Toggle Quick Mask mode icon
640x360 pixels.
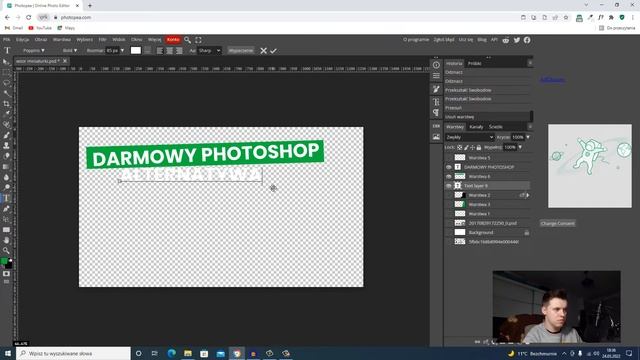click(x=6, y=273)
